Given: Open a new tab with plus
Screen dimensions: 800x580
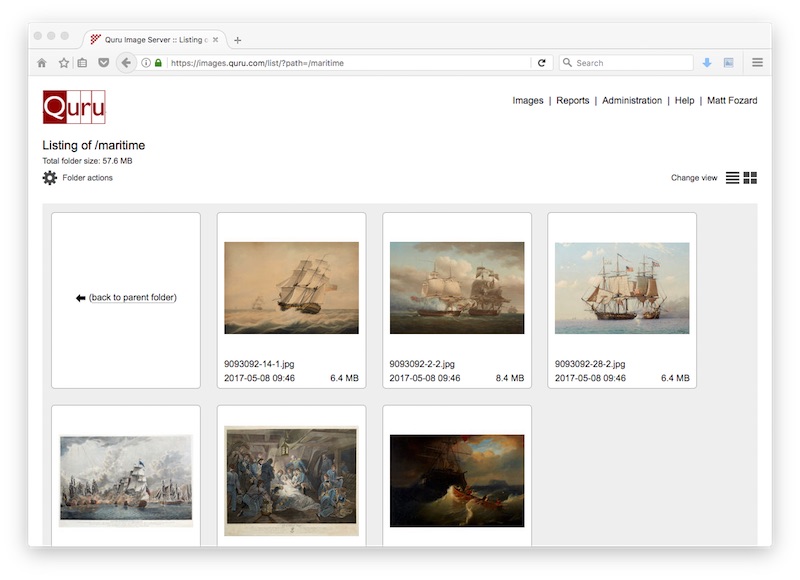Looking at the screenshot, I should tap(237, 40).
